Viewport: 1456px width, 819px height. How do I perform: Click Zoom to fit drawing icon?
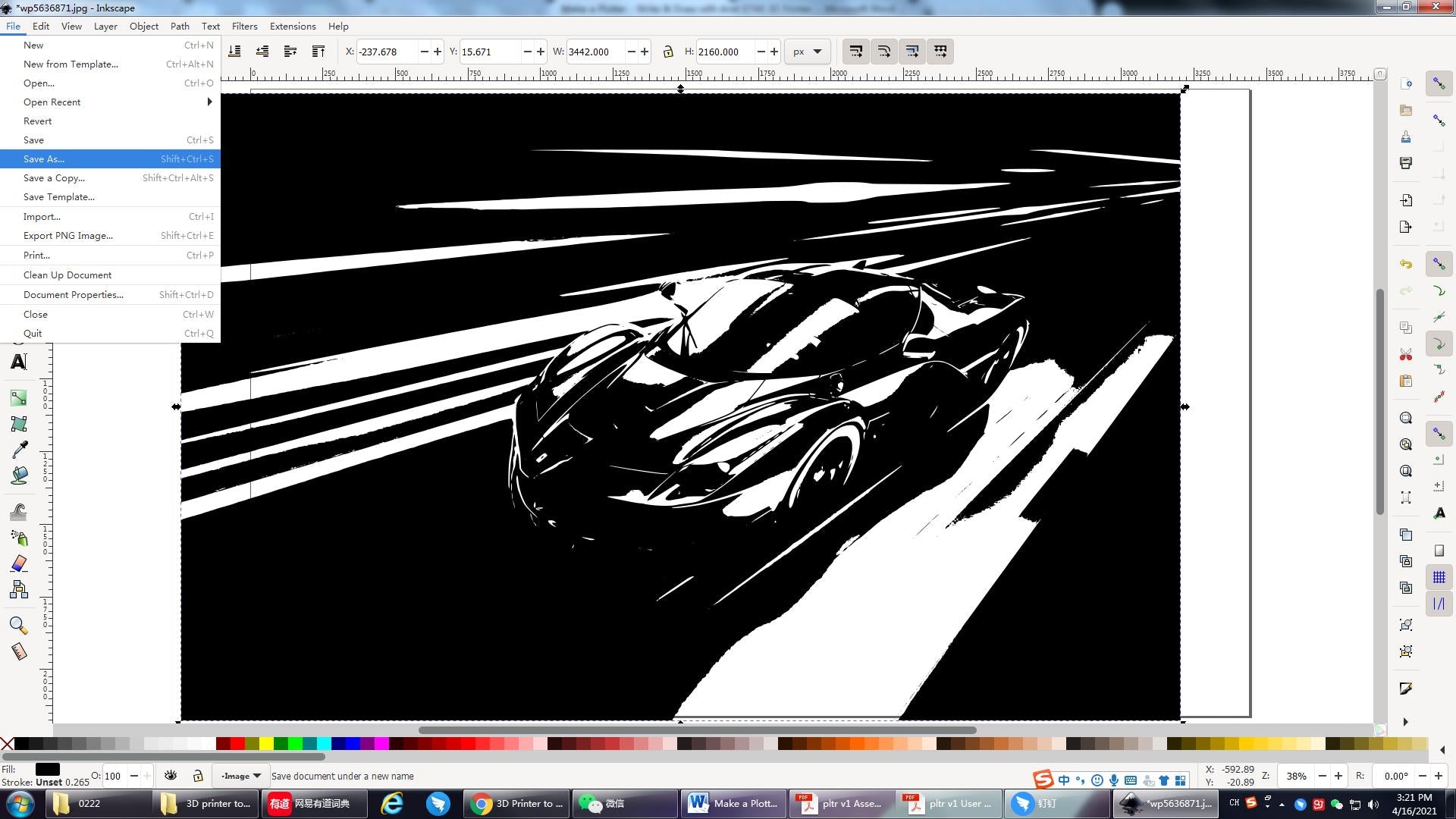pyautogui.click(x=1406, y=444)
